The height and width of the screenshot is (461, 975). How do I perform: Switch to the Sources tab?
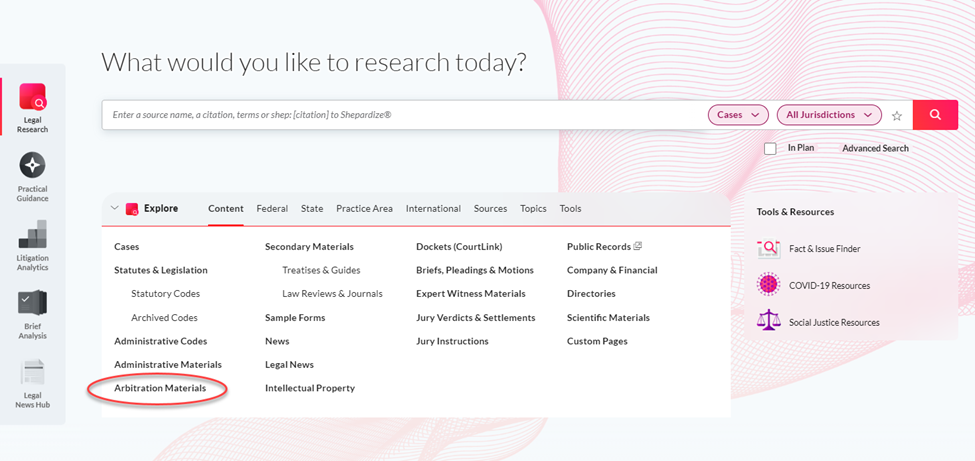tap(491, 209)
